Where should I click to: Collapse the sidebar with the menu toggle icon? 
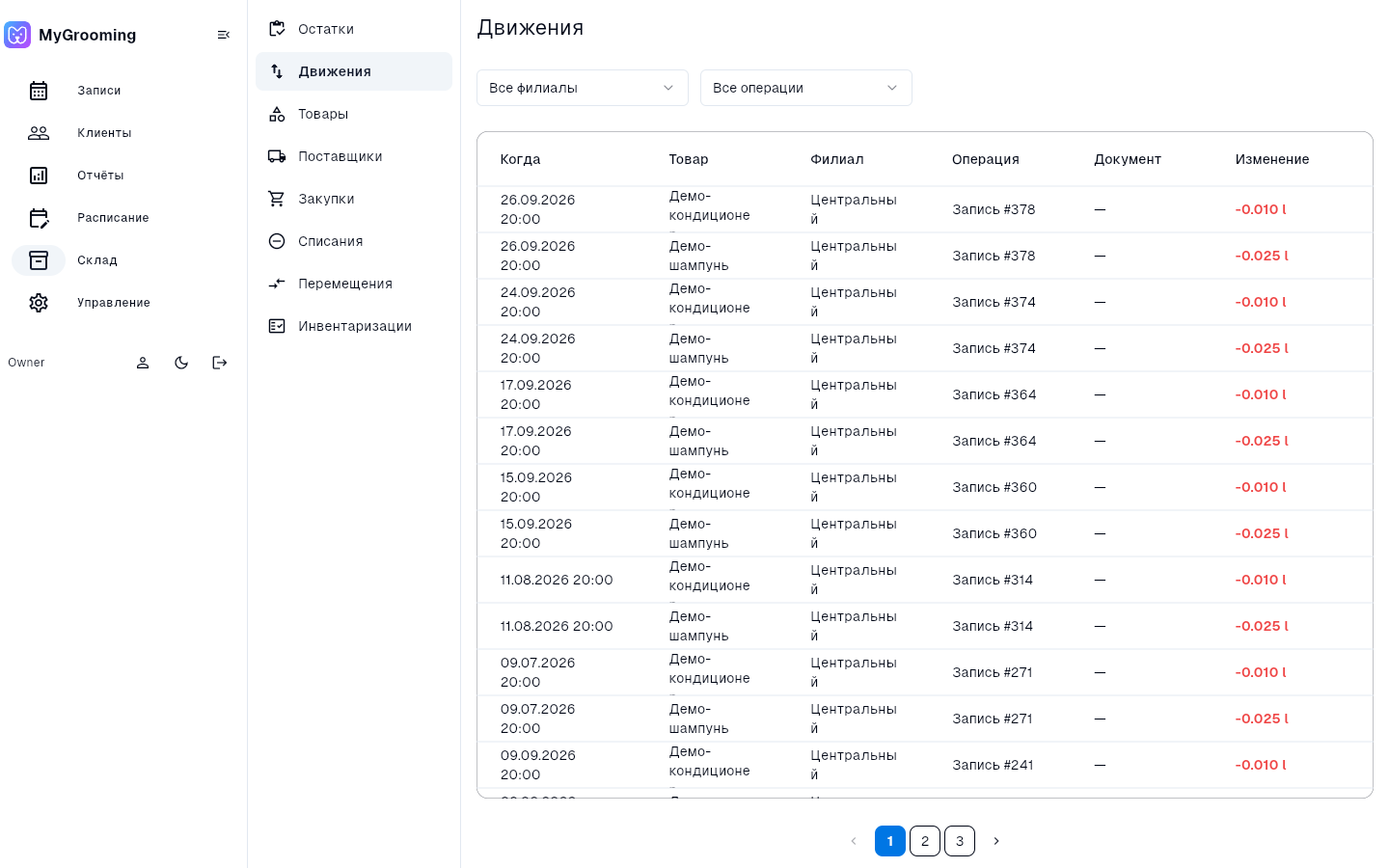[x=224, y=35]
